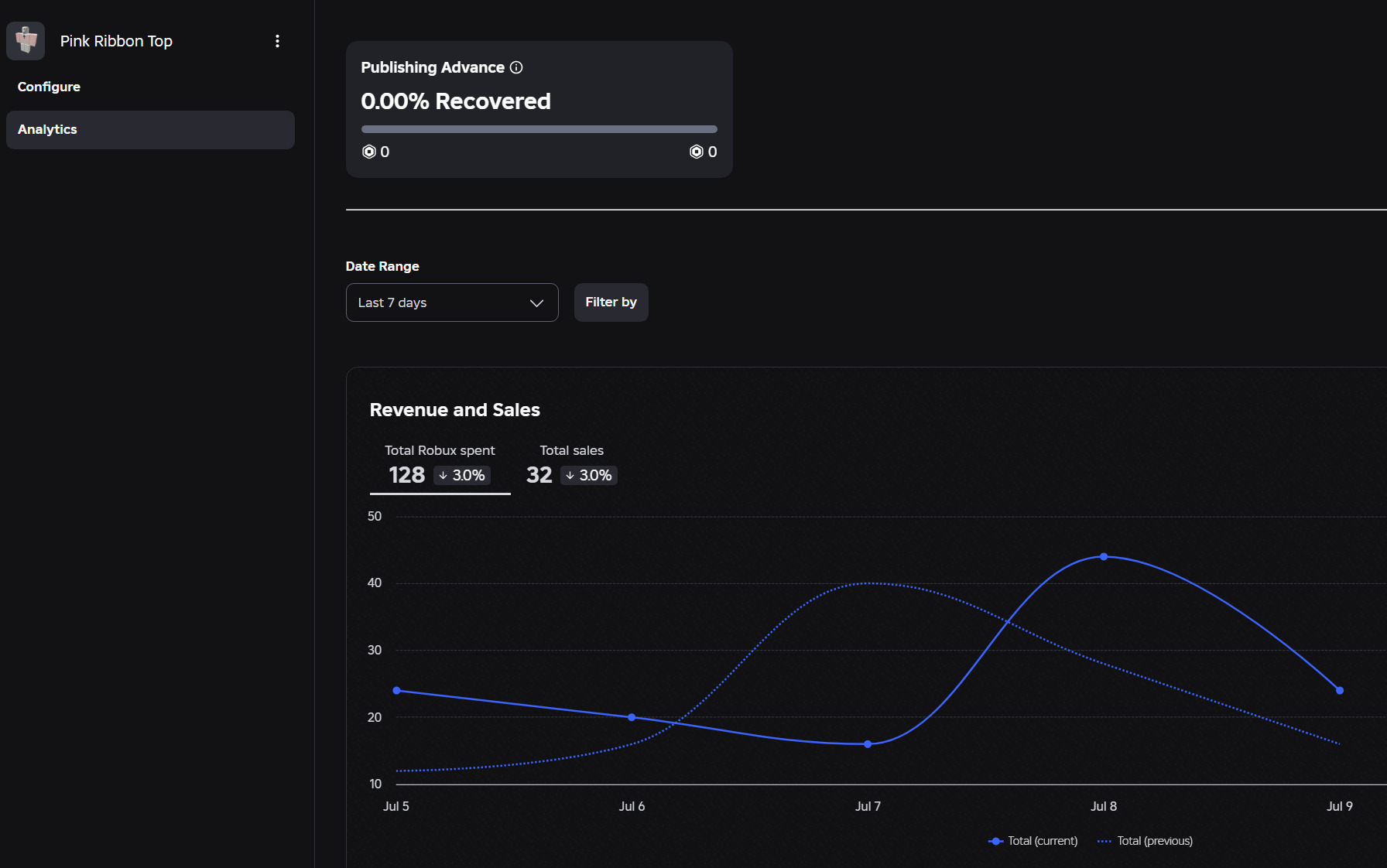Click the Publishing Advance recovery progress bar
Screen dimensions: 1387x868
539,129
